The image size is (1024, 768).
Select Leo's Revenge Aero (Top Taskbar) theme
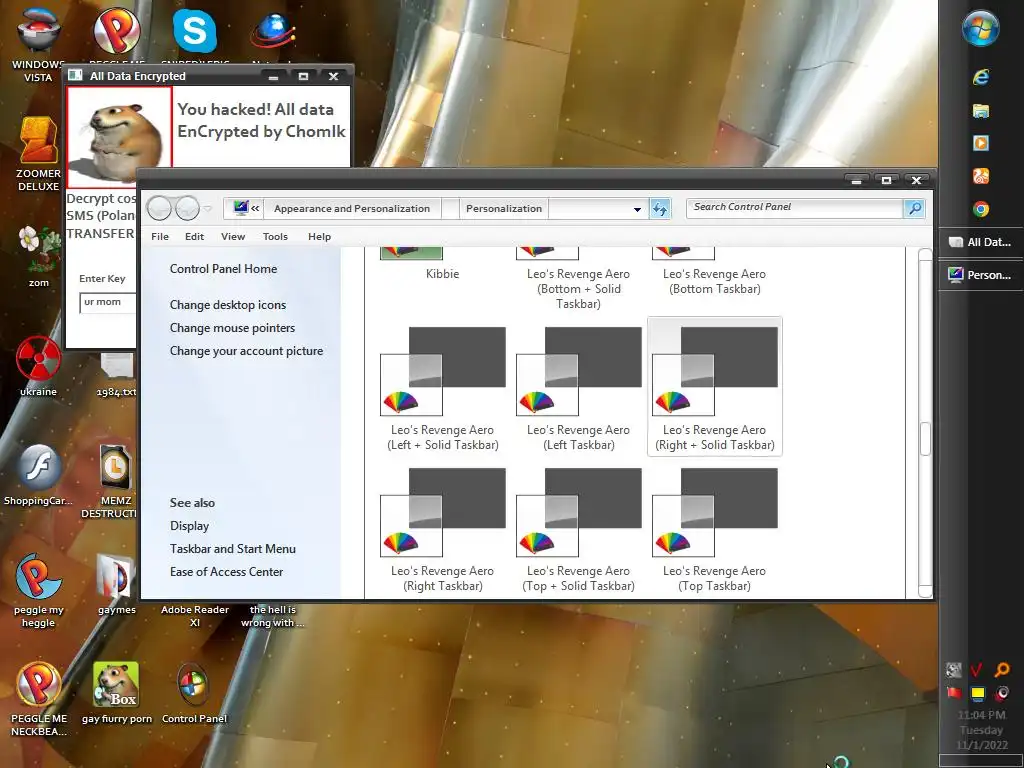[714, 529]
